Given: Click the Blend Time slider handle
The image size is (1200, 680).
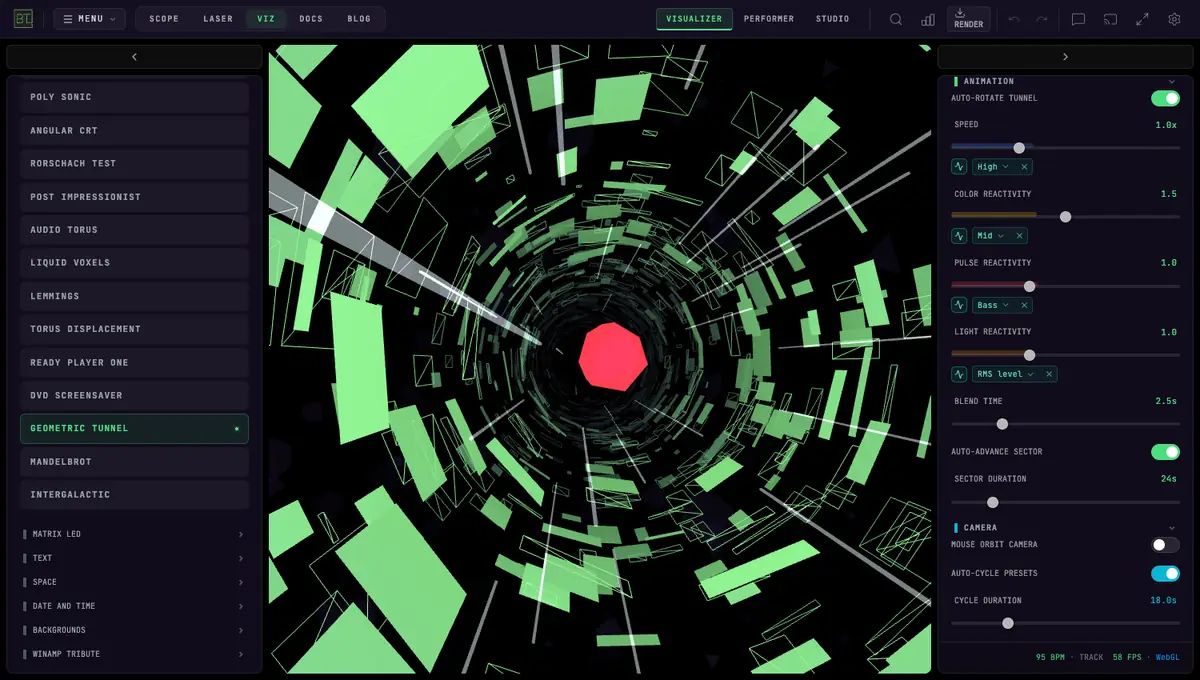Looking at the screenshot, I should coord(1002,424).
